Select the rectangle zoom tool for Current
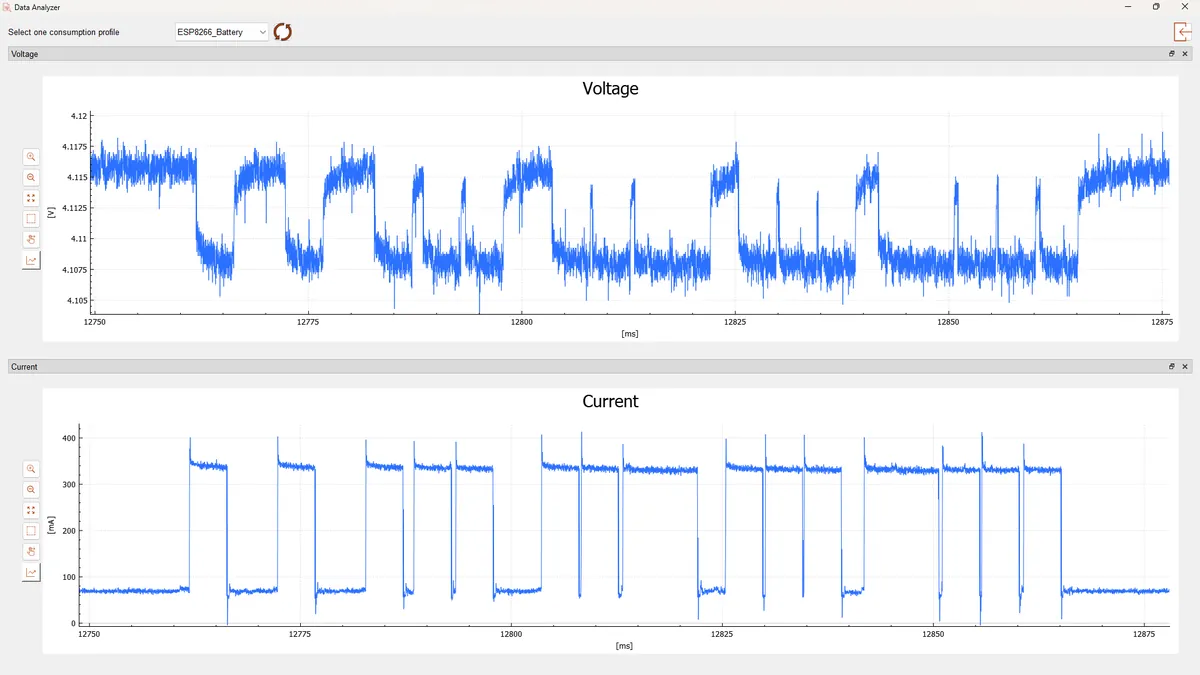The height and width of the screenshot is (675, 1200). click(x=31, y=531)
